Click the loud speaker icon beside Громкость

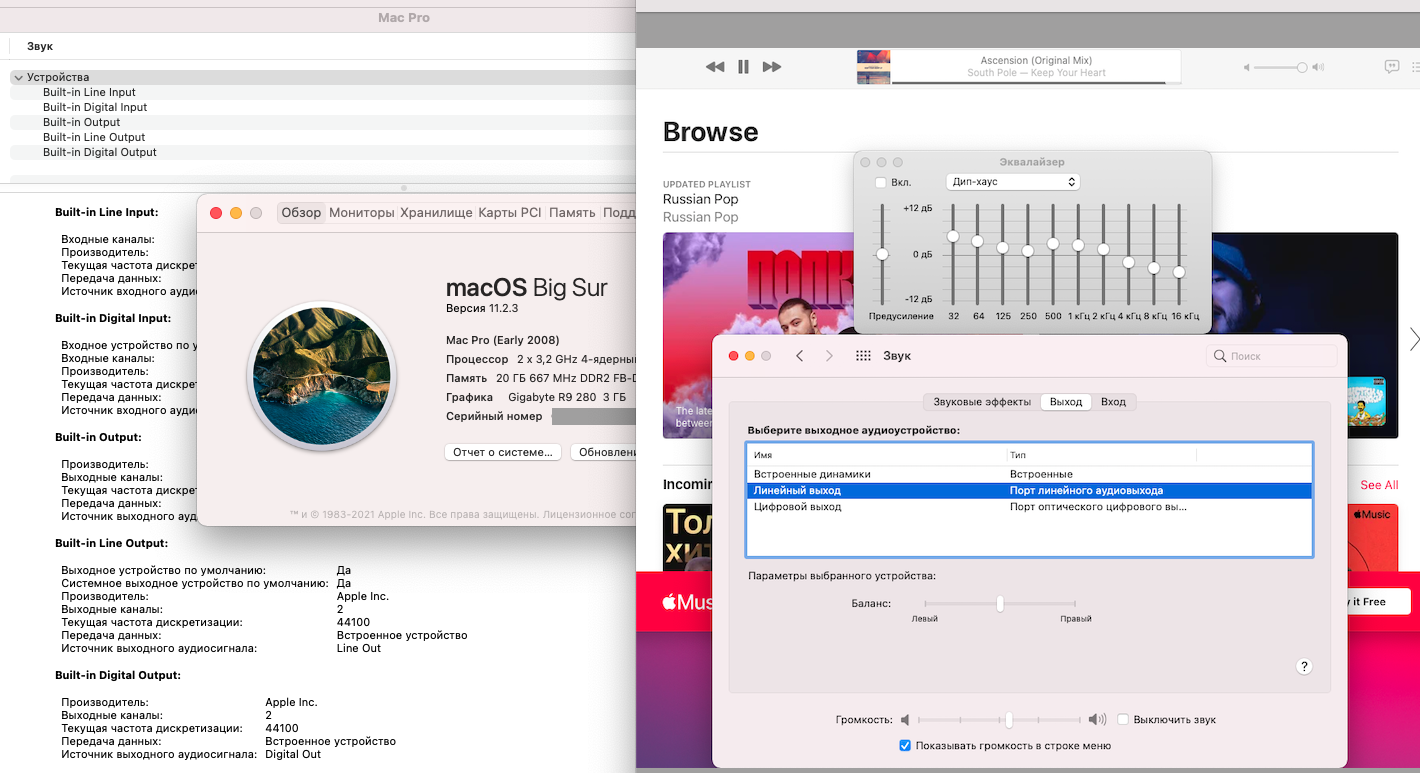(x=1097, y=720)
